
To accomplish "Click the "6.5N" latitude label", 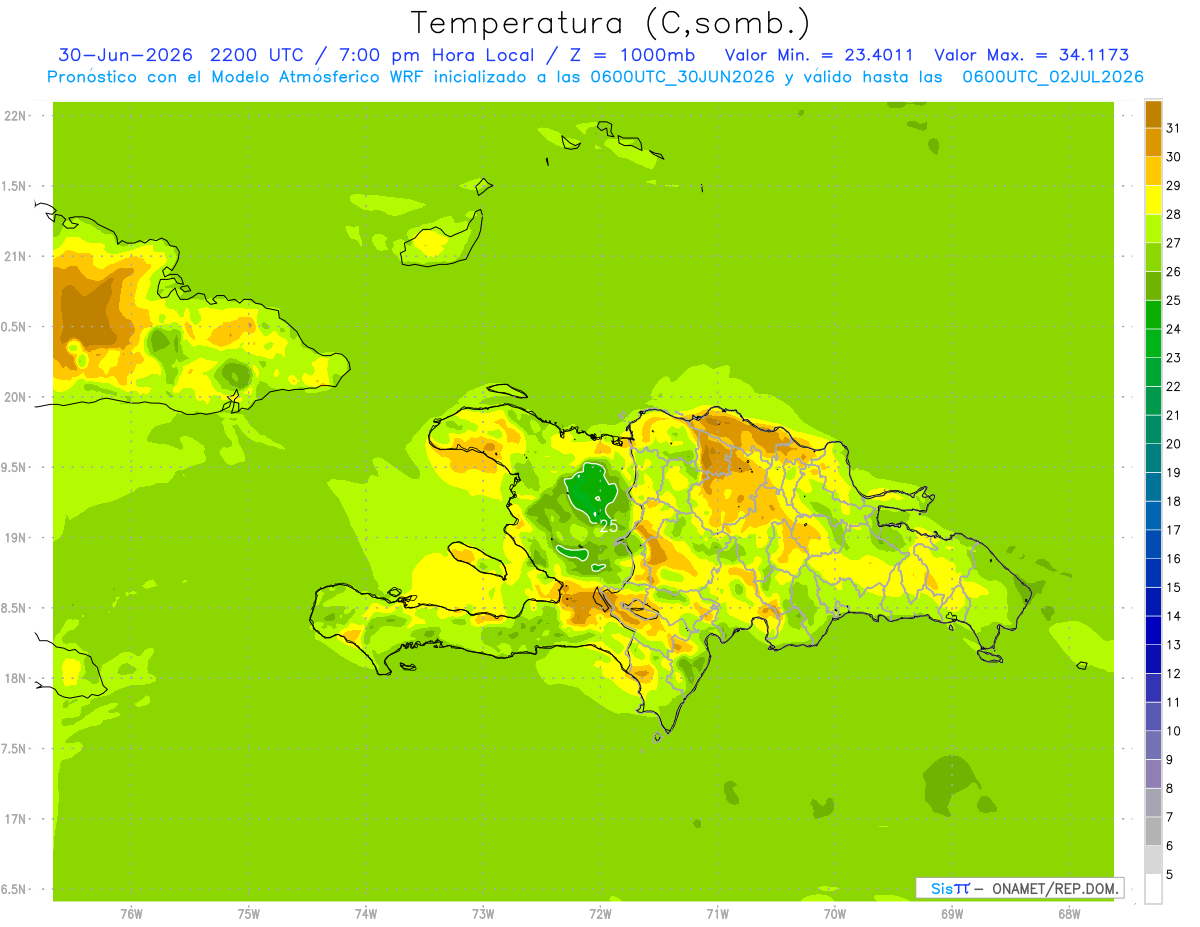I will [x=14, y=889].
